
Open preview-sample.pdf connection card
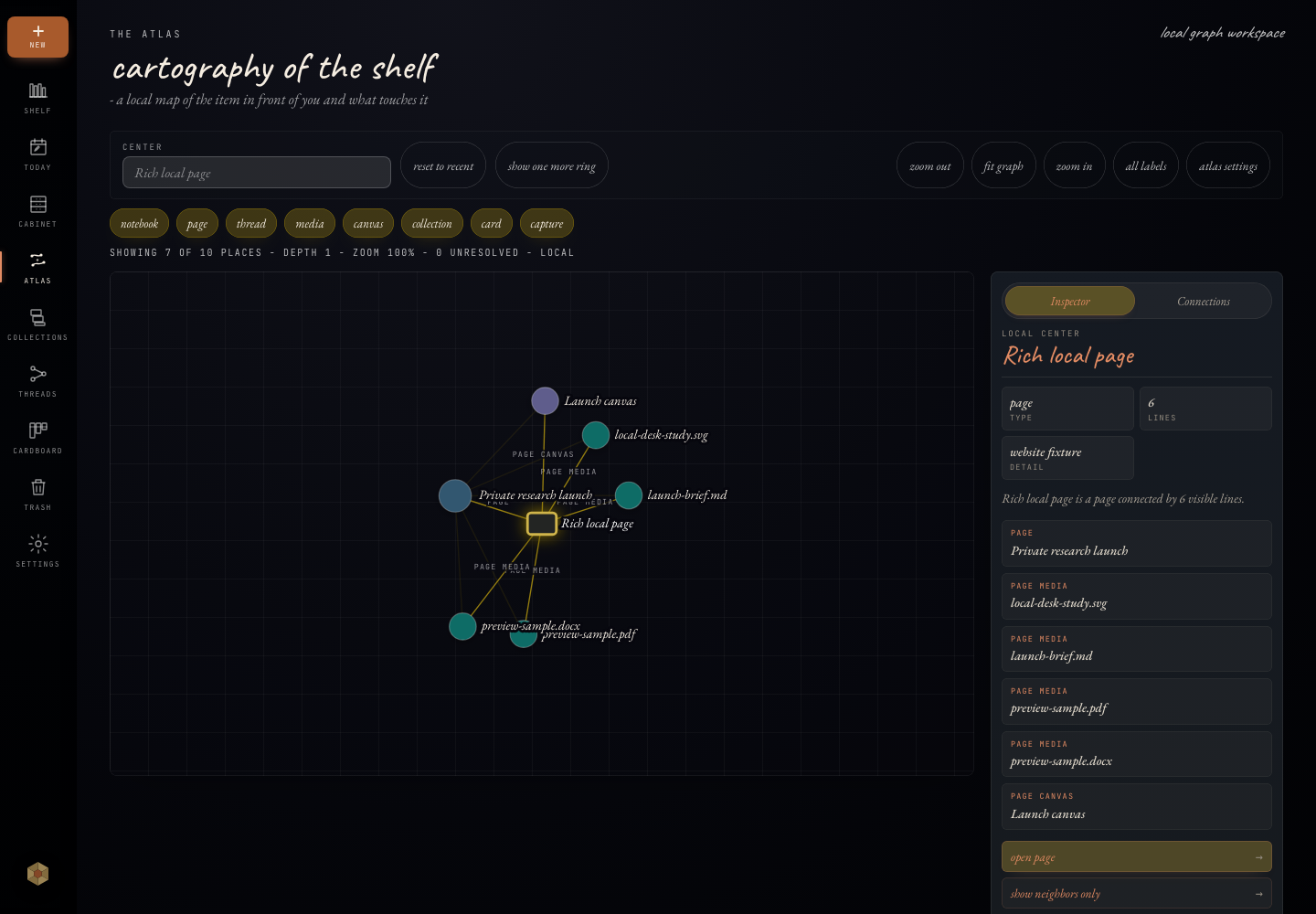click(1137, 701)
